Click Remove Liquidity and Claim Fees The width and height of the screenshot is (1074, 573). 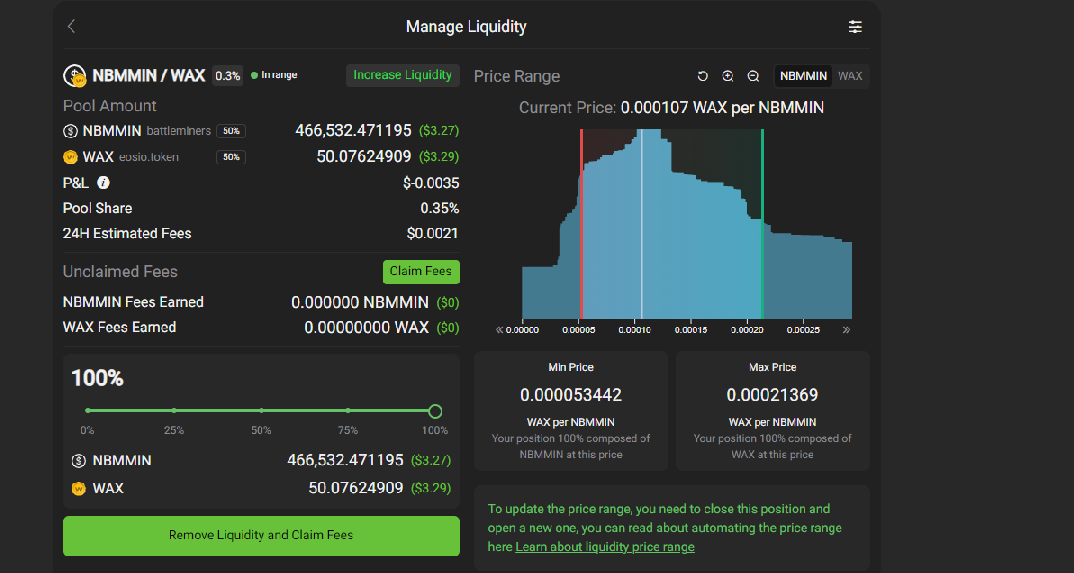[261, 535]
